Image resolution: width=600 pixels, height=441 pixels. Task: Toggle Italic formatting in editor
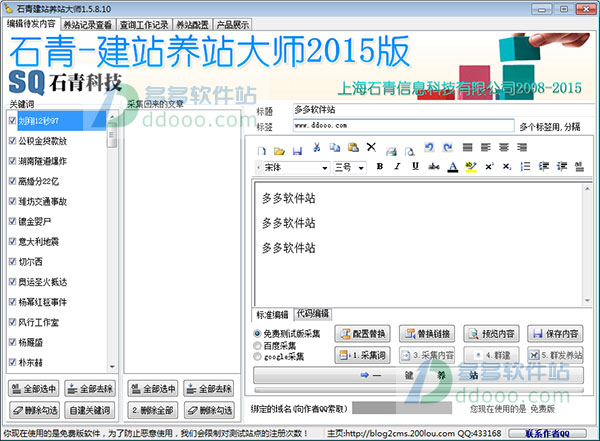397,167
